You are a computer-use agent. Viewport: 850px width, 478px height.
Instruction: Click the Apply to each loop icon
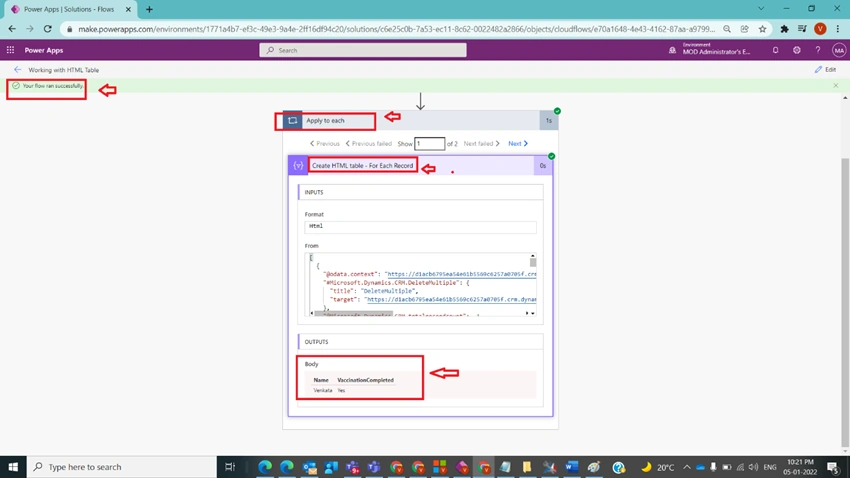(292, 120)
